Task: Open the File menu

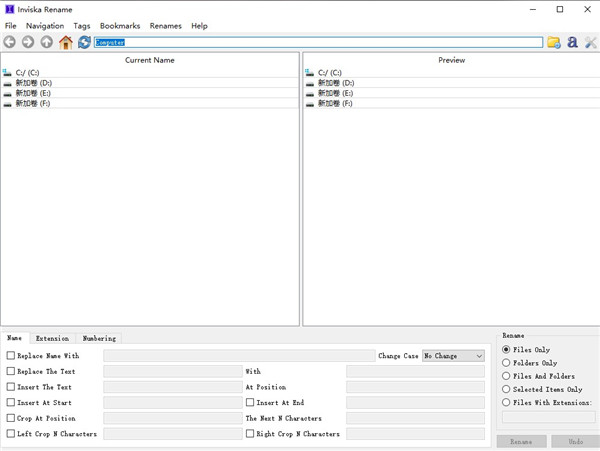Action: (11, 26)
